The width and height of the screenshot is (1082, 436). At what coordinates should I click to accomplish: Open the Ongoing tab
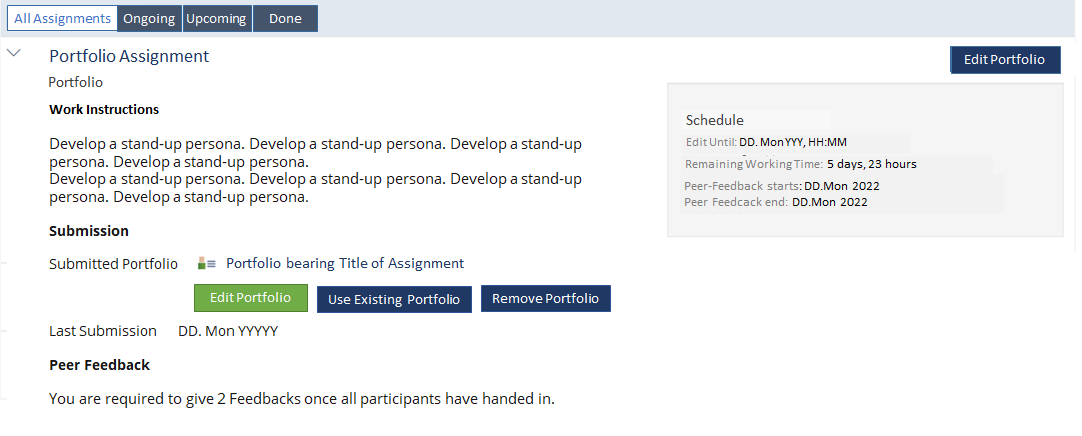click(x=148, y=19)
